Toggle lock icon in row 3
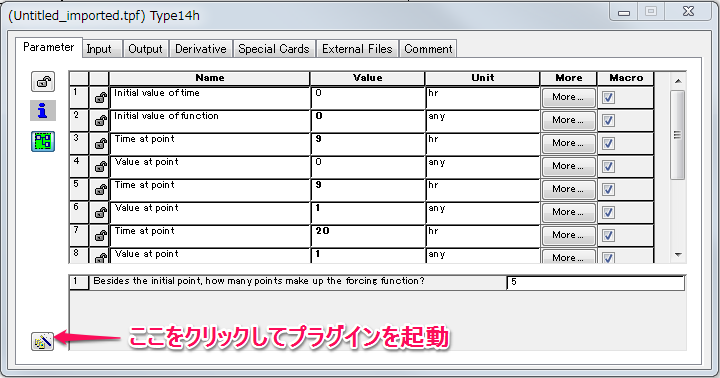 coord(100,144)
